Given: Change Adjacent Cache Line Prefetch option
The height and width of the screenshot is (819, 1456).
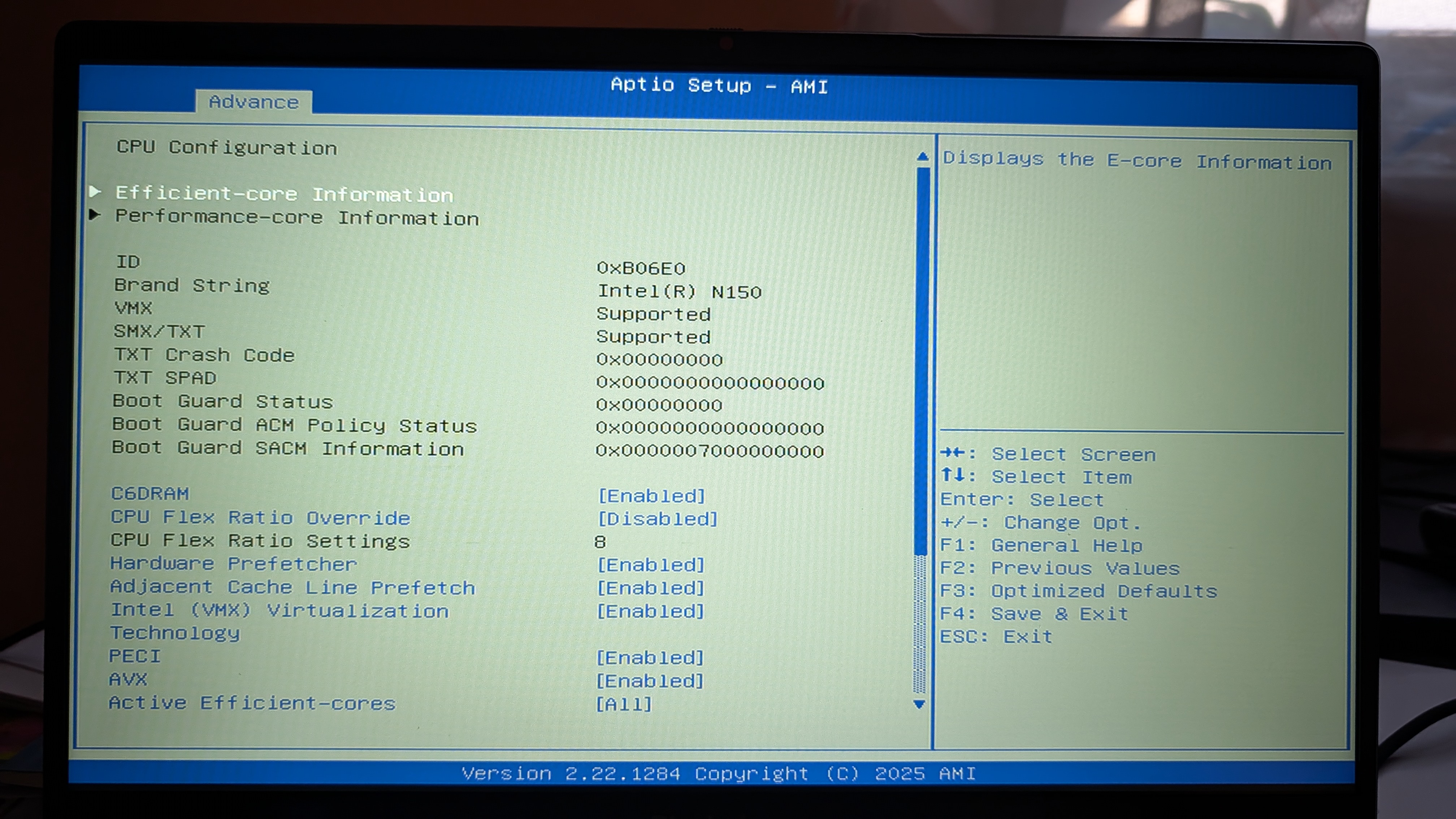Looking at the screenshot, I should [651, 588].
